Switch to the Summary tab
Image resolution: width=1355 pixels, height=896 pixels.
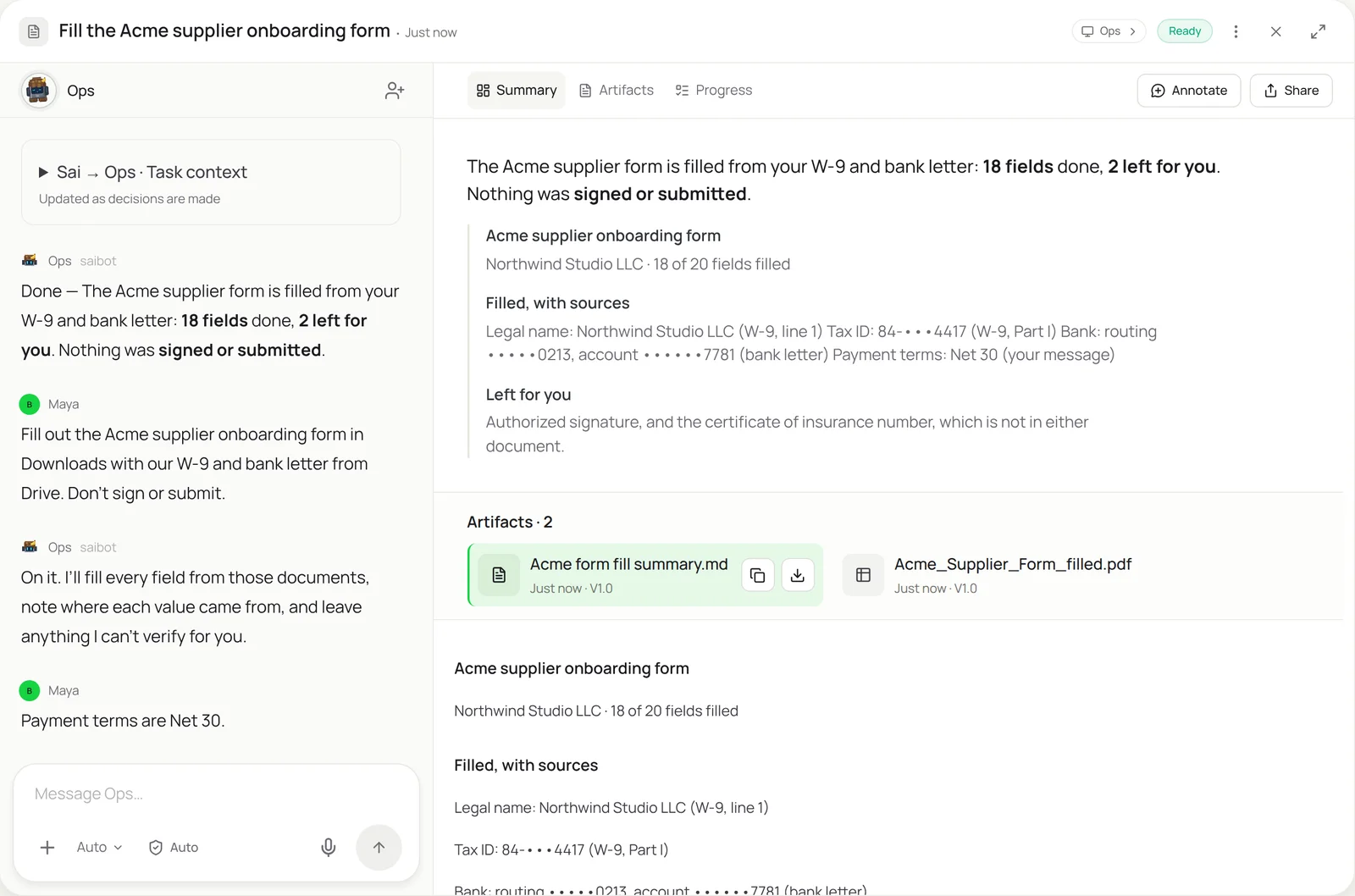(517, 91)
